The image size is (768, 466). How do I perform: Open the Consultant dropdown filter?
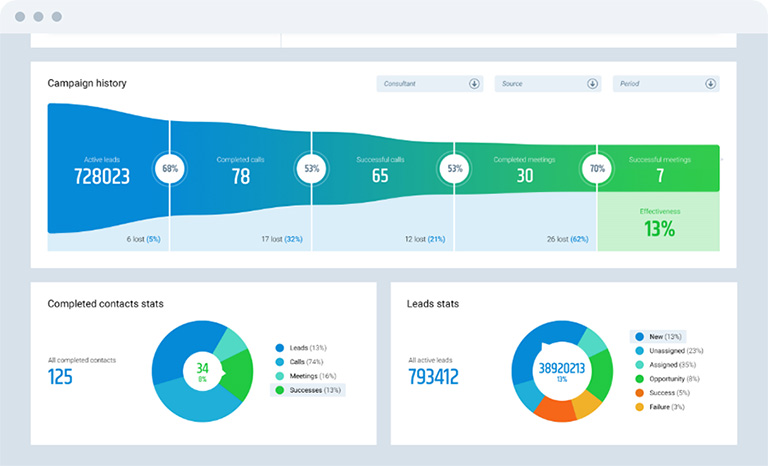tap(430, 84)
